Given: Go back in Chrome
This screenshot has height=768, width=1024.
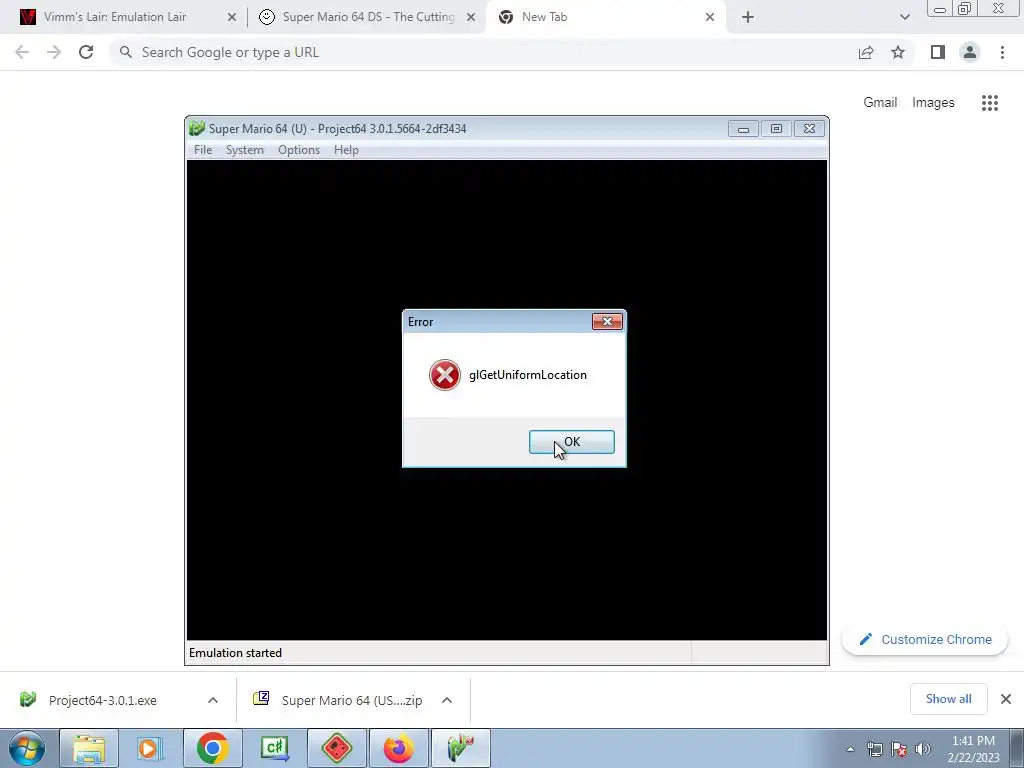Looking at the screenshot, I should tap(22, 52).
